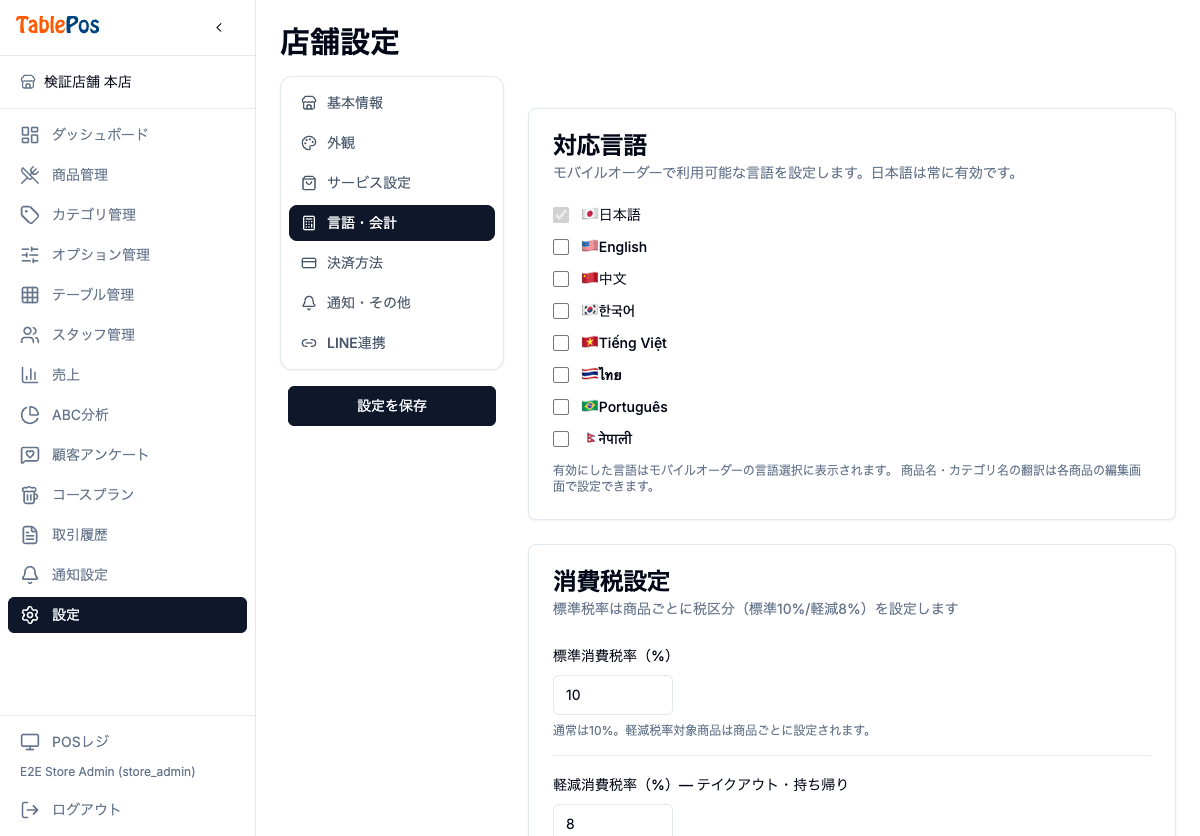Click the POSレジ monitor icon

30,742
